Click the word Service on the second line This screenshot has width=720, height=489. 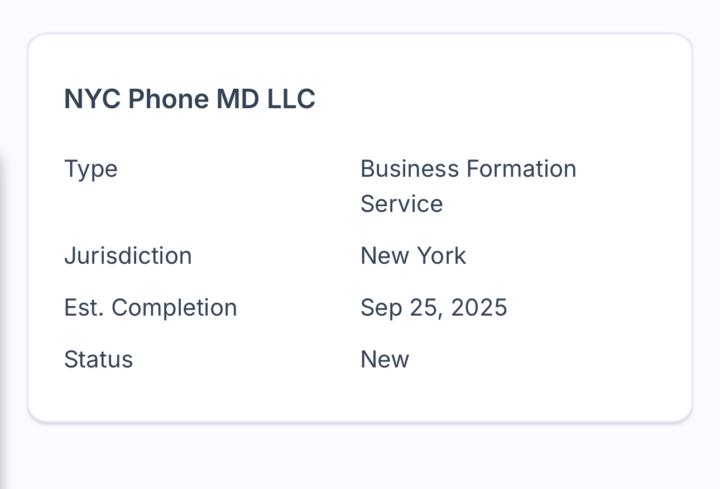point(401,204)
